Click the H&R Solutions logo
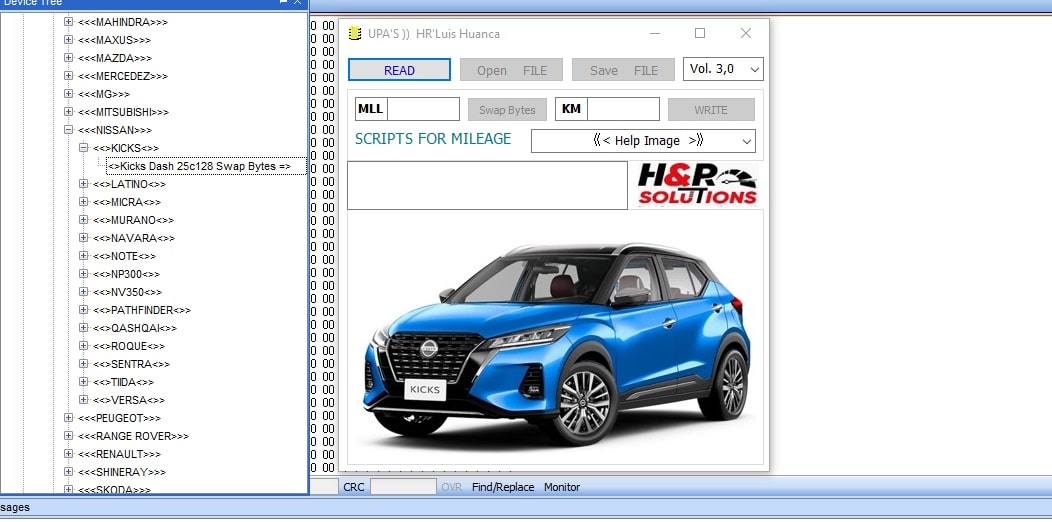 (x=698, y=186)
